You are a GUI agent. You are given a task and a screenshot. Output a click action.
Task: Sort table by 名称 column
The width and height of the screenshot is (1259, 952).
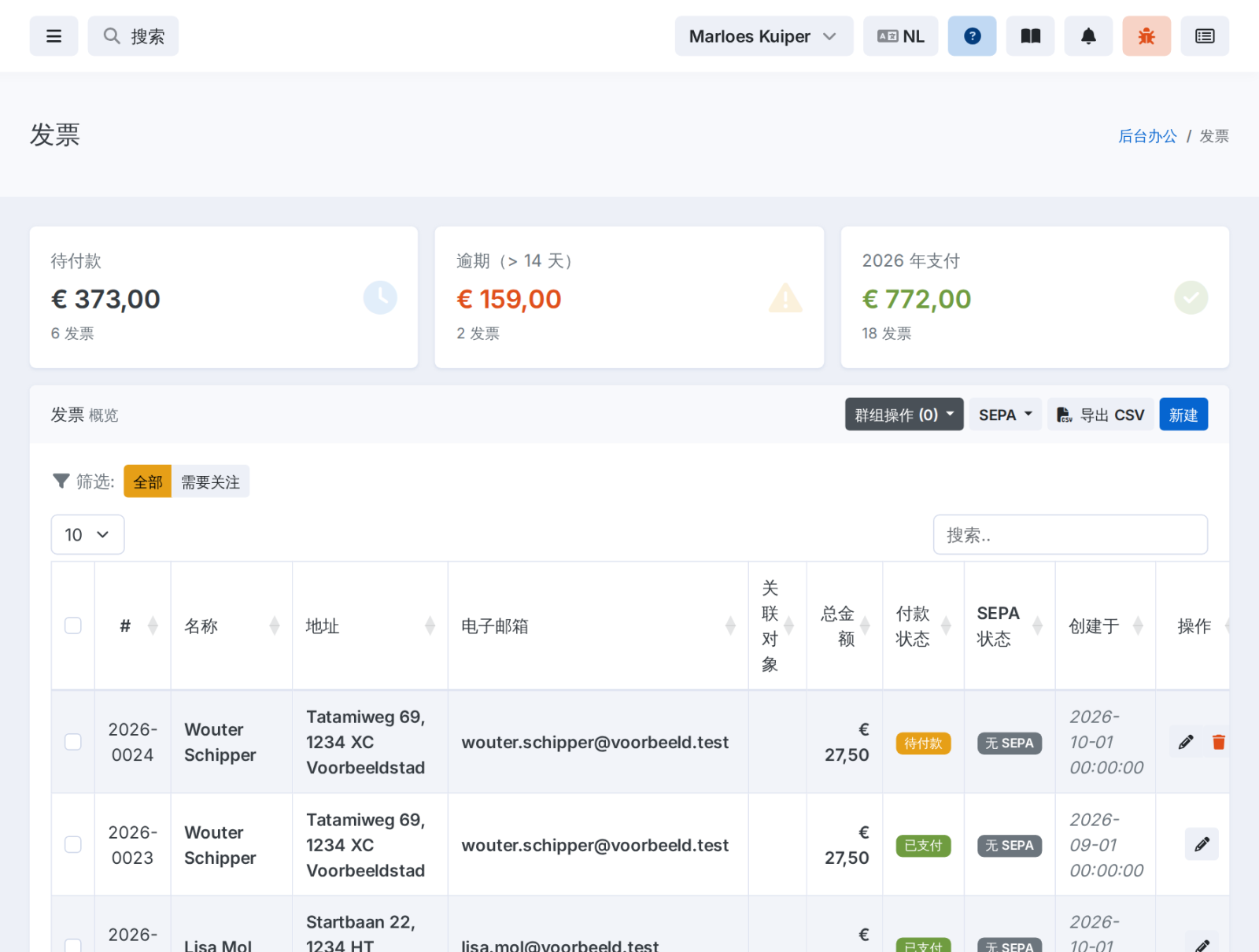[x=274, y=625]
